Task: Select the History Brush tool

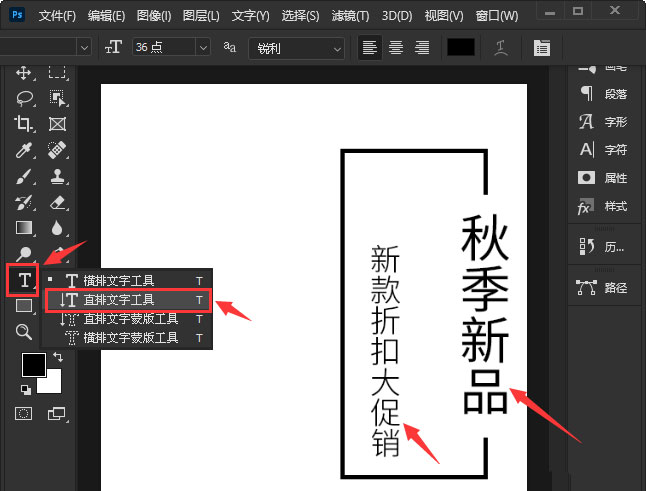Action: pos(23,202)
